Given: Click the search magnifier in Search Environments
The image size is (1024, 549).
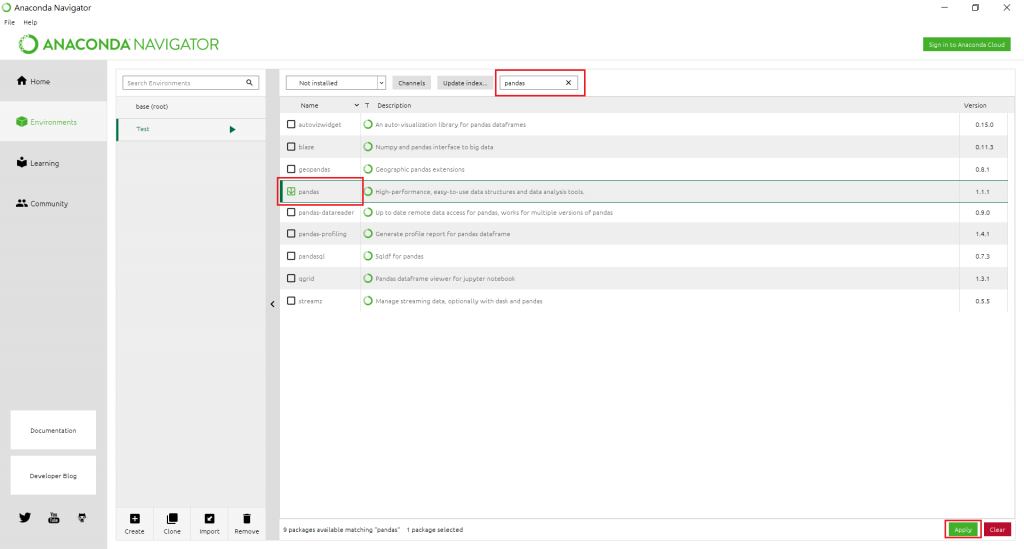Looking at the screenshot, I should click(249, 83).
